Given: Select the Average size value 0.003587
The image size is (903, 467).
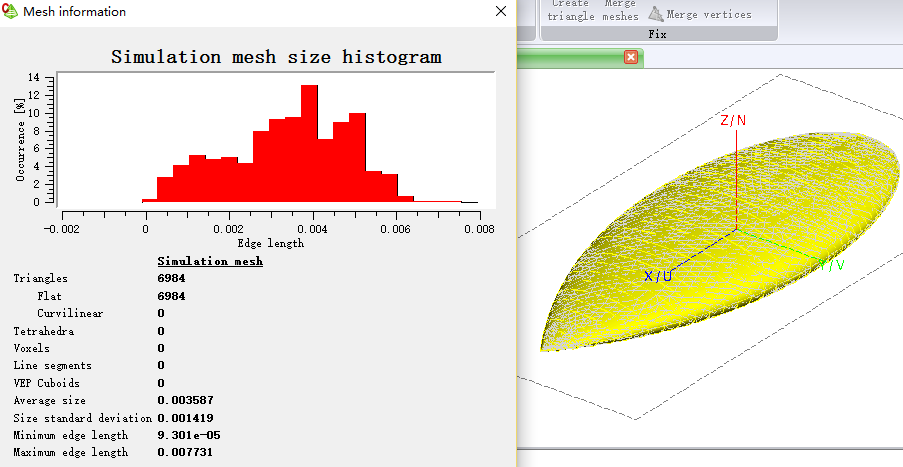Looking at the screenshot, I should tap(185, 400).
